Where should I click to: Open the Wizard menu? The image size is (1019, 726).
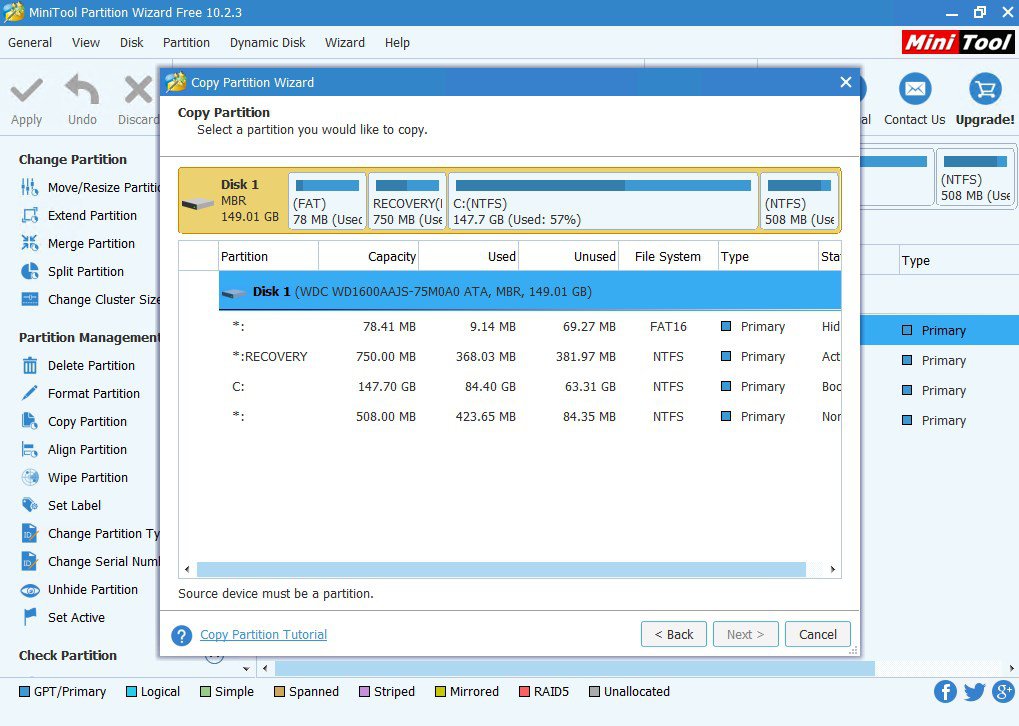(x=344, y=43)
